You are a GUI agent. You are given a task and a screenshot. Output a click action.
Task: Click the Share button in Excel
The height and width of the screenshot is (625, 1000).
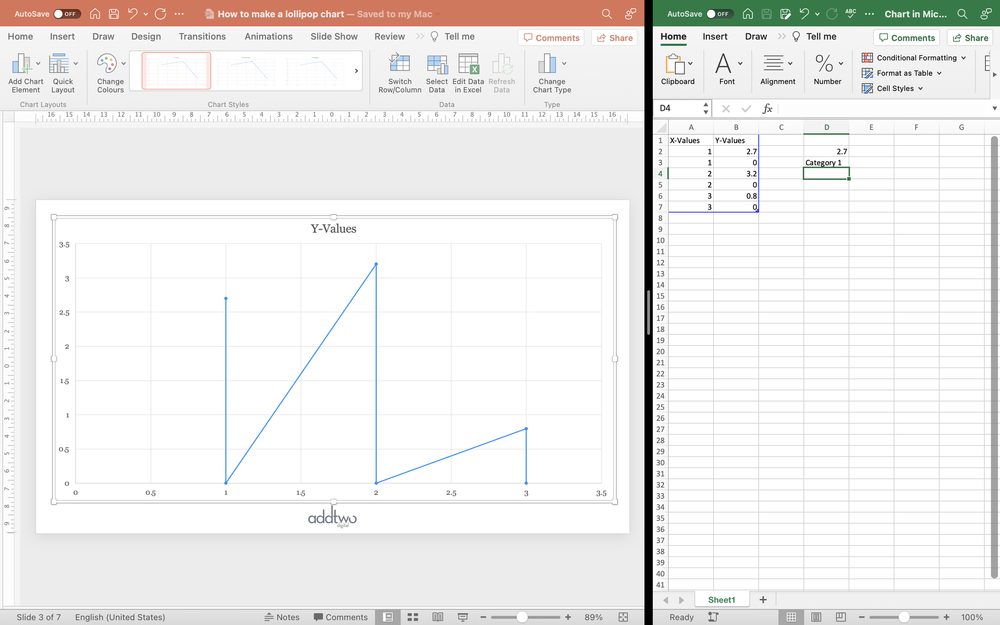(970, 36)
